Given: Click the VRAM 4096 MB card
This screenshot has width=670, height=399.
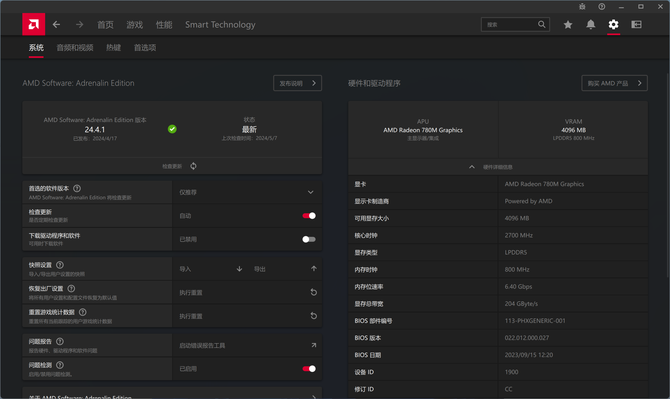Looking at the screenshot, I should tap(573, 129).
